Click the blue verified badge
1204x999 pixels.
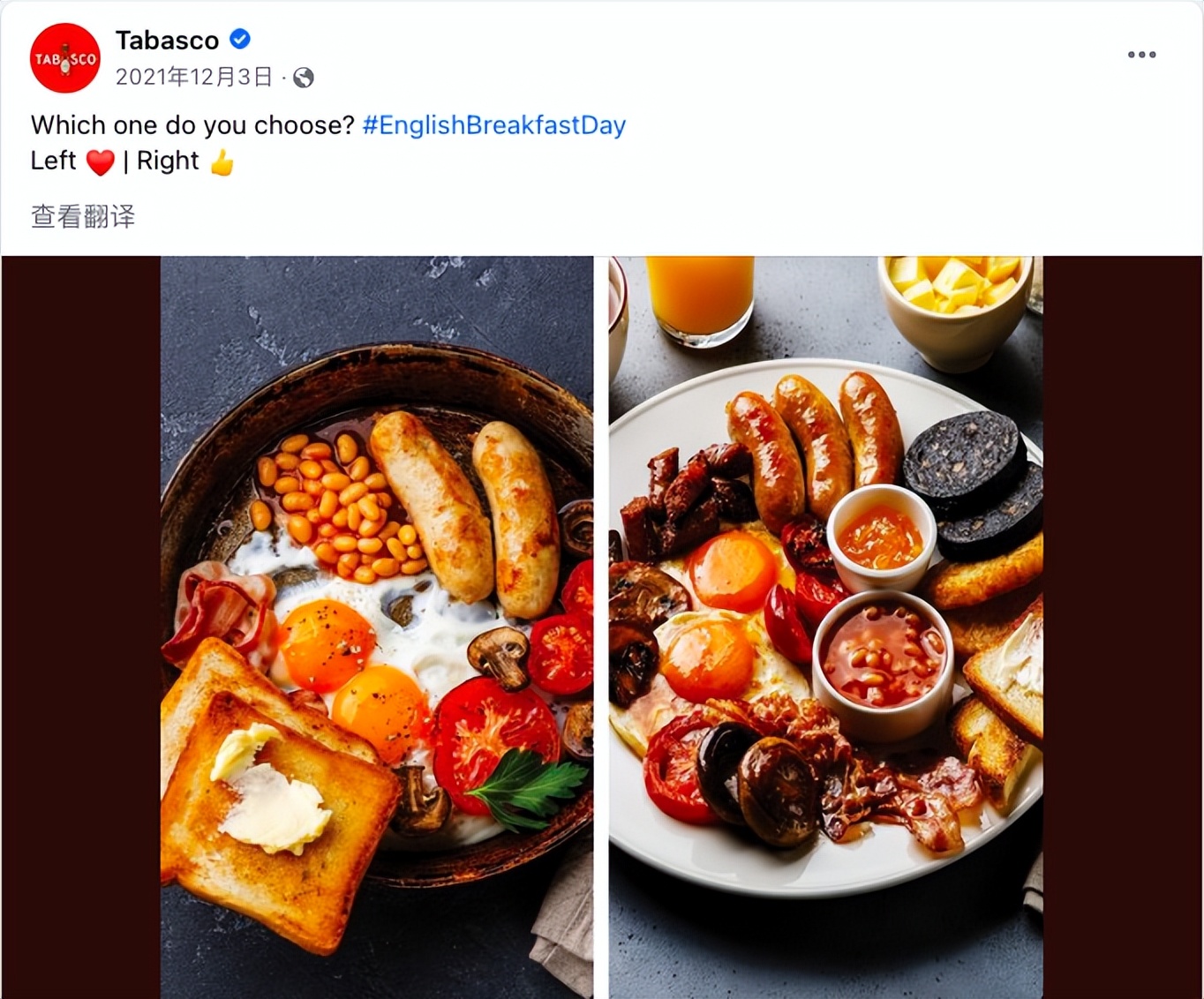pyautogui.click(x=240, y=39)
